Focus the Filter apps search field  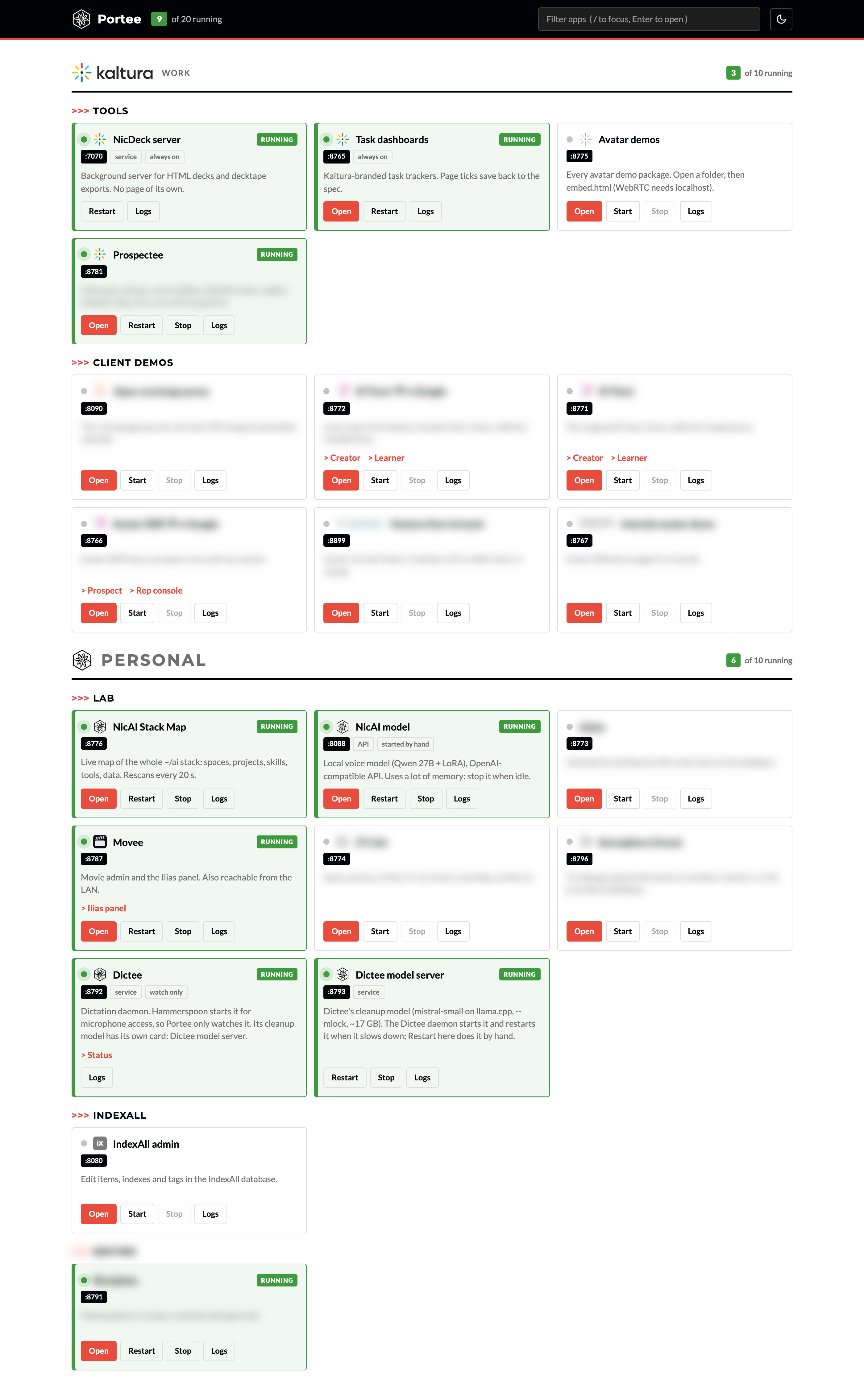click(x=649, y=19)
